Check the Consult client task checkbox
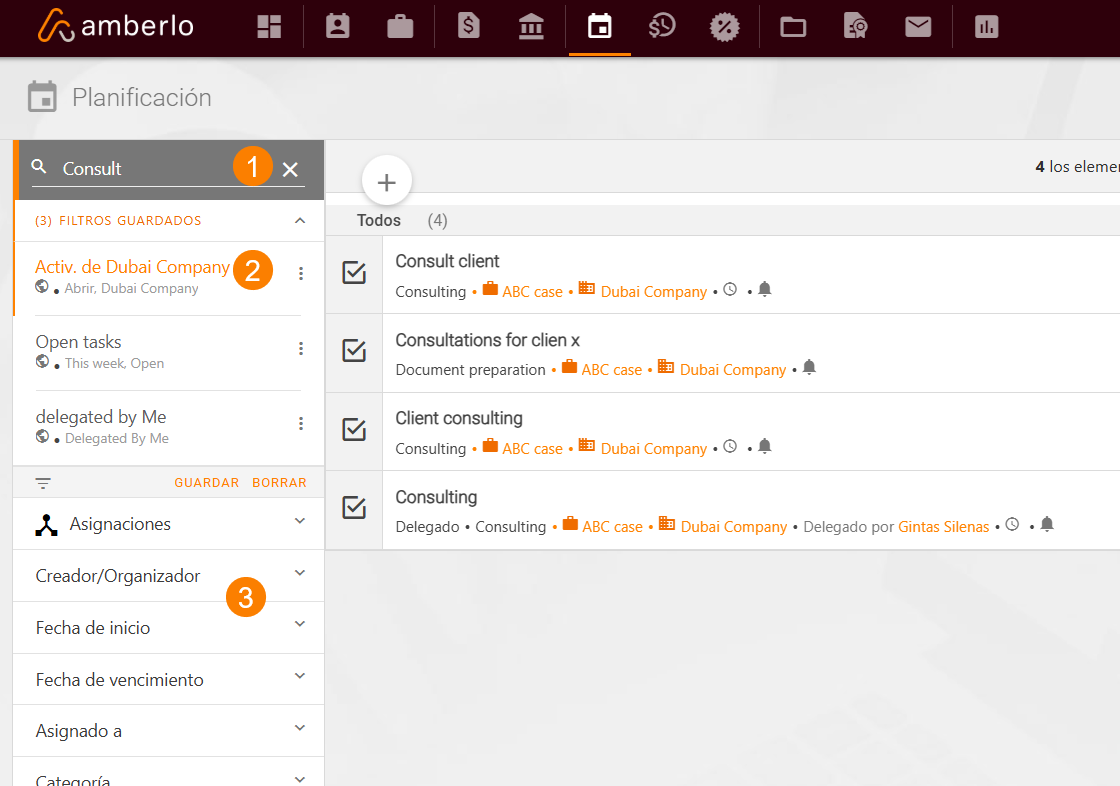Image resolution: width=1120 pixels, height=786 pixels. pyautogui.click(x=354, y=273)
